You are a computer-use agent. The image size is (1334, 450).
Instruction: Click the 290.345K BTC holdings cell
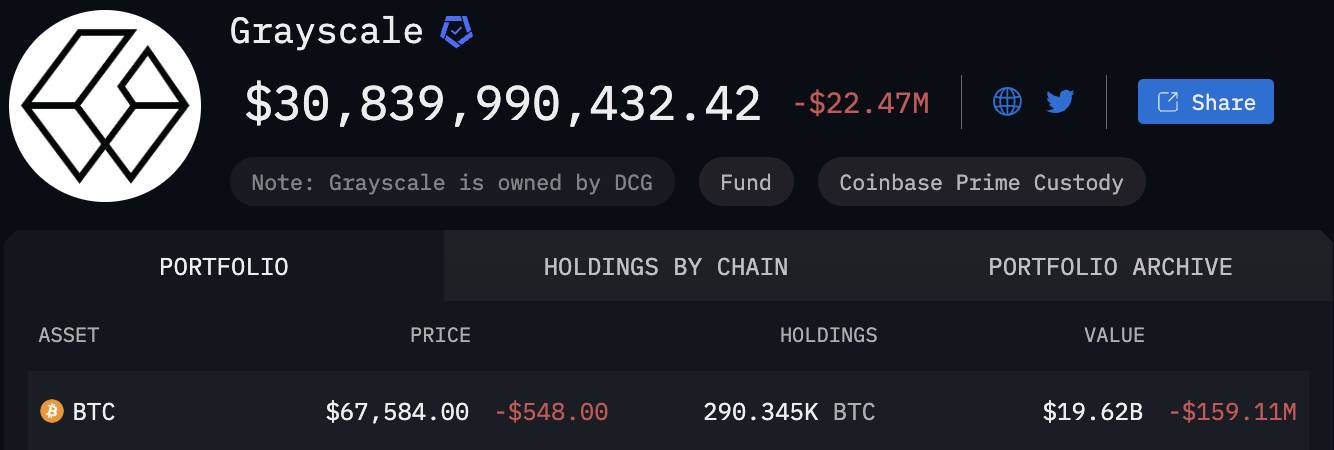point(789,411)
